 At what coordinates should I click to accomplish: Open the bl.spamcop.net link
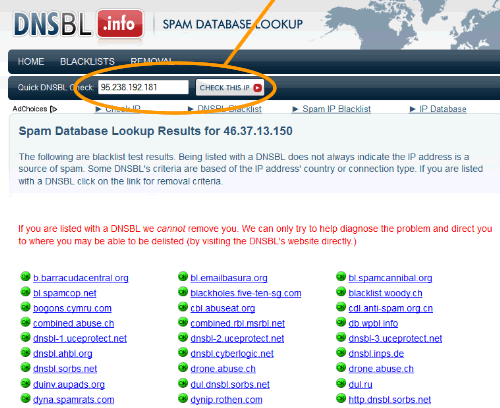click(65, 293)
